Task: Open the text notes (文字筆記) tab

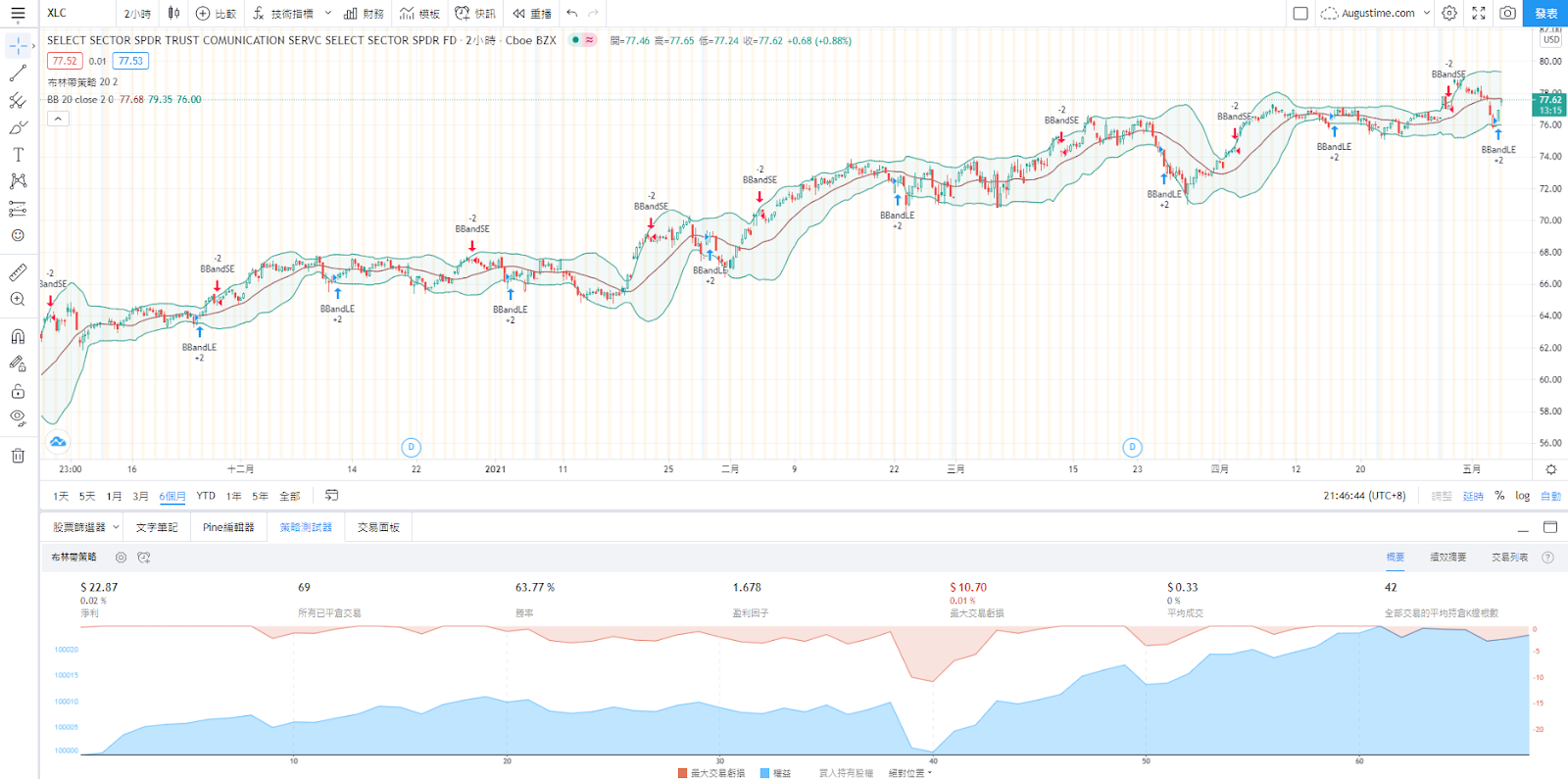Action: 157,527
